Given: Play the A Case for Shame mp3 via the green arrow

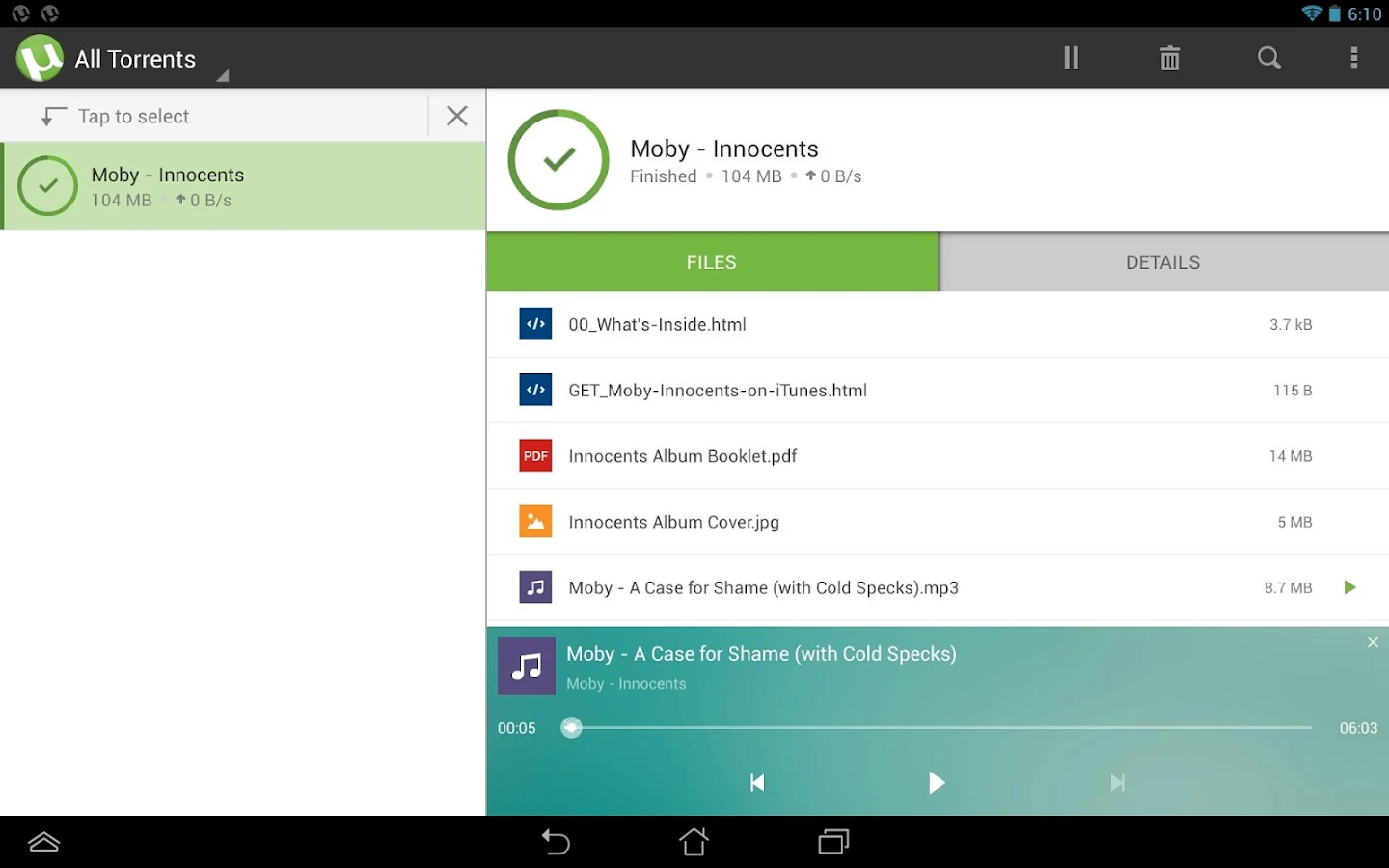Looking at the screenshot, I should tap(1350, 587).
